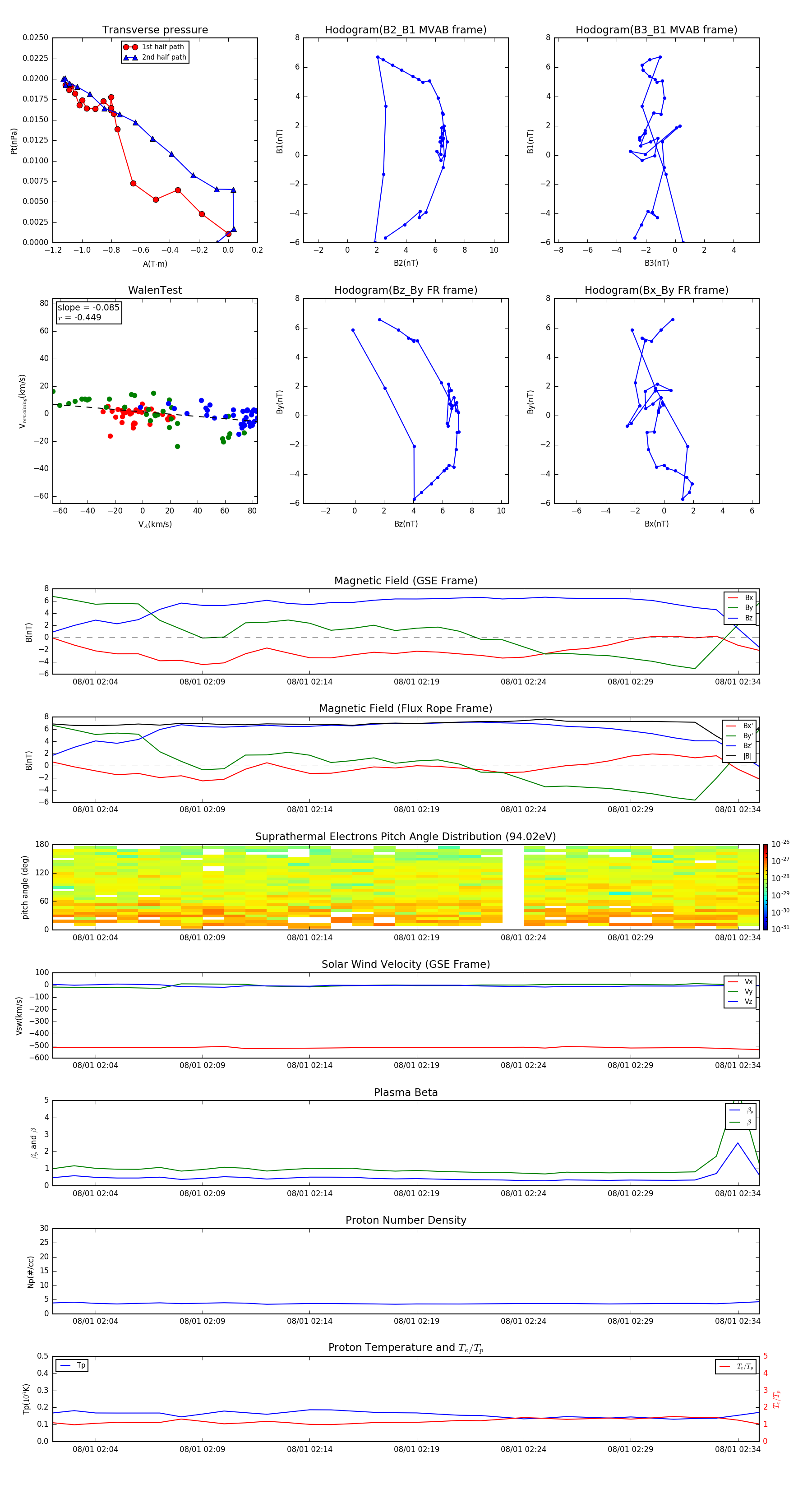Select the red "Bx" legend entry in GSE plot
The image size is (812, 1489).
click(740, 598)
